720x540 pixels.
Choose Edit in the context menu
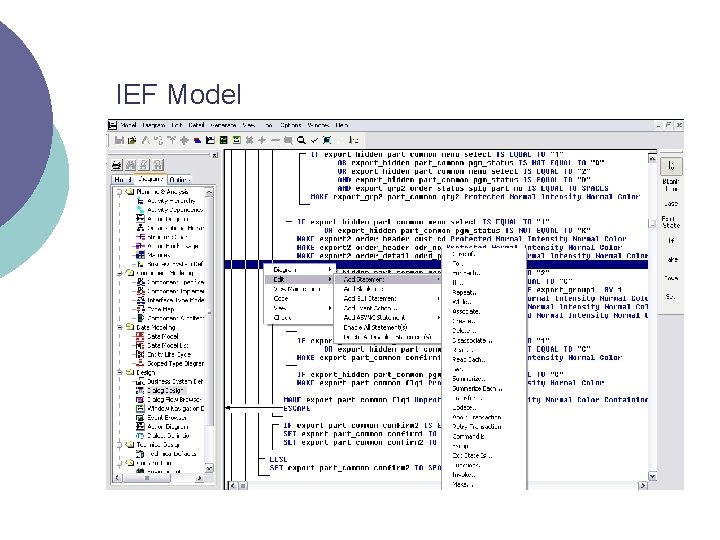299,279
